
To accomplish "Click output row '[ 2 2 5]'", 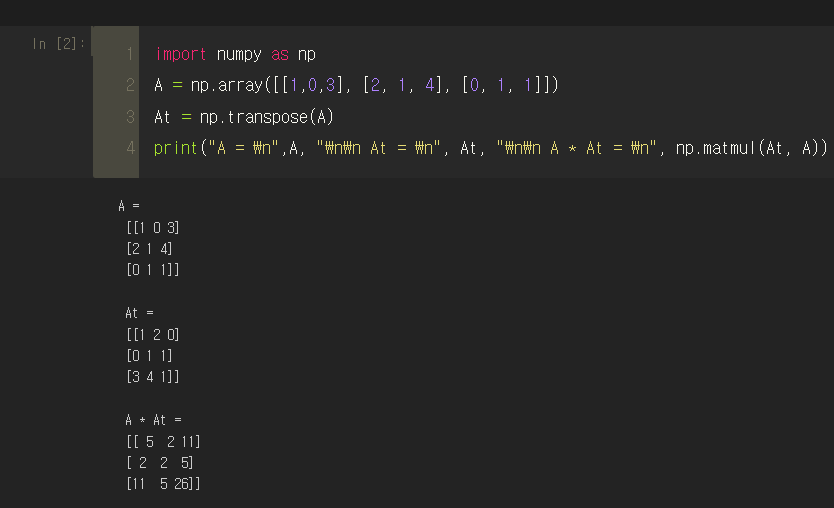I will (160, 463).
